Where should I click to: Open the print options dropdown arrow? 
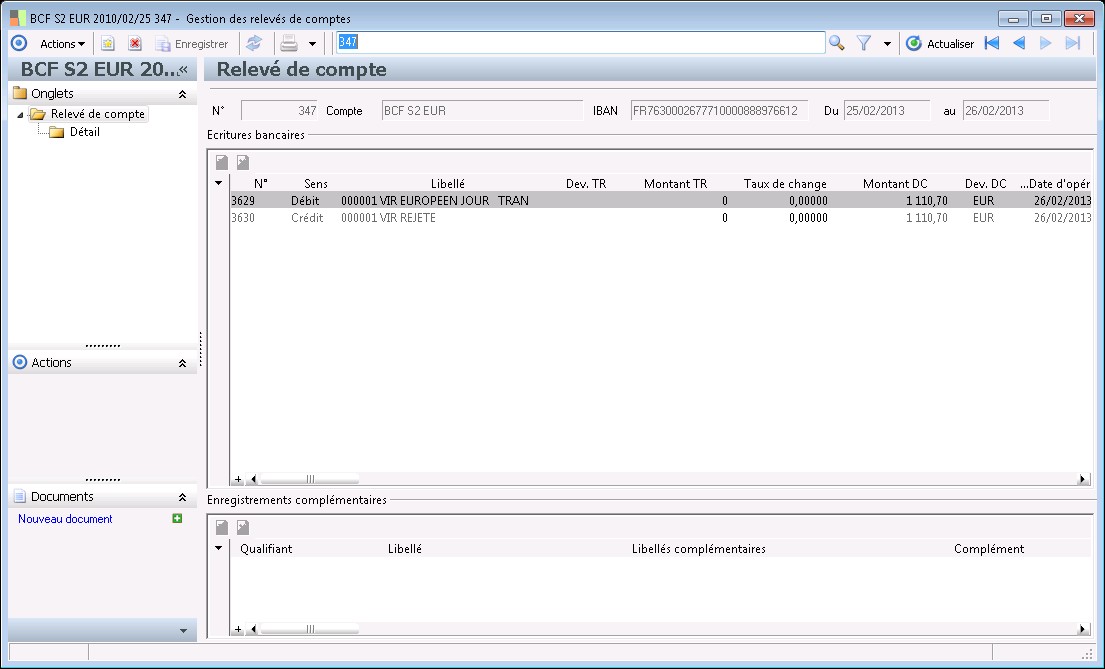tap(312, 43)
